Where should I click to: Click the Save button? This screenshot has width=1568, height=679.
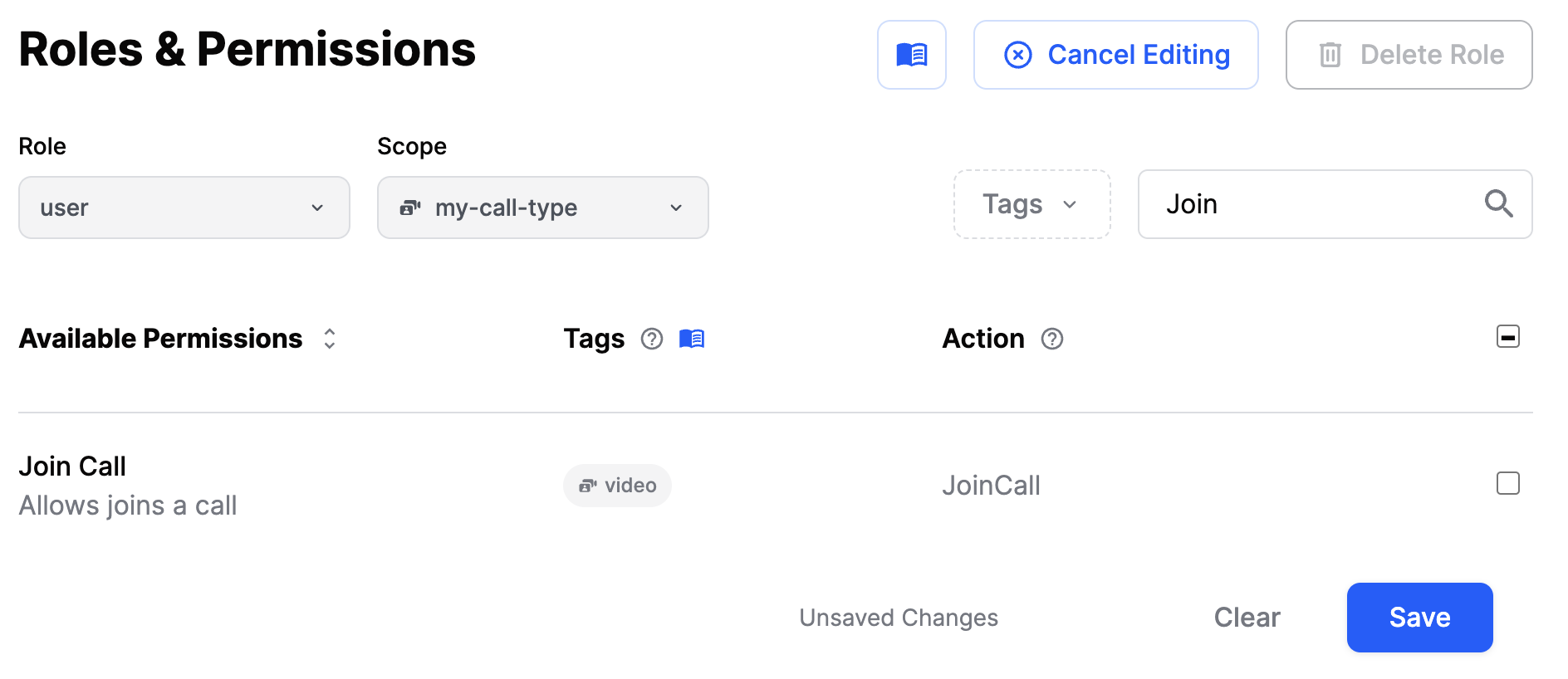pyautogui.click(x=1419, y=617)
